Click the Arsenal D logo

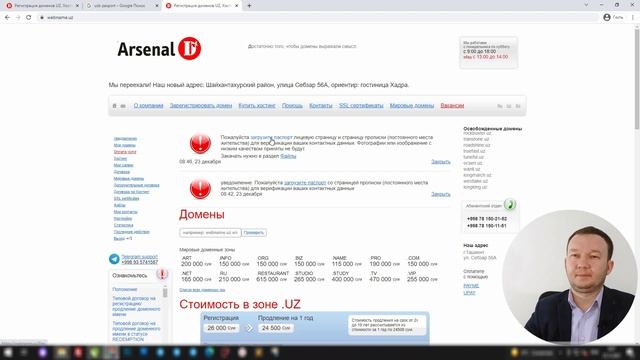point(159,49)
